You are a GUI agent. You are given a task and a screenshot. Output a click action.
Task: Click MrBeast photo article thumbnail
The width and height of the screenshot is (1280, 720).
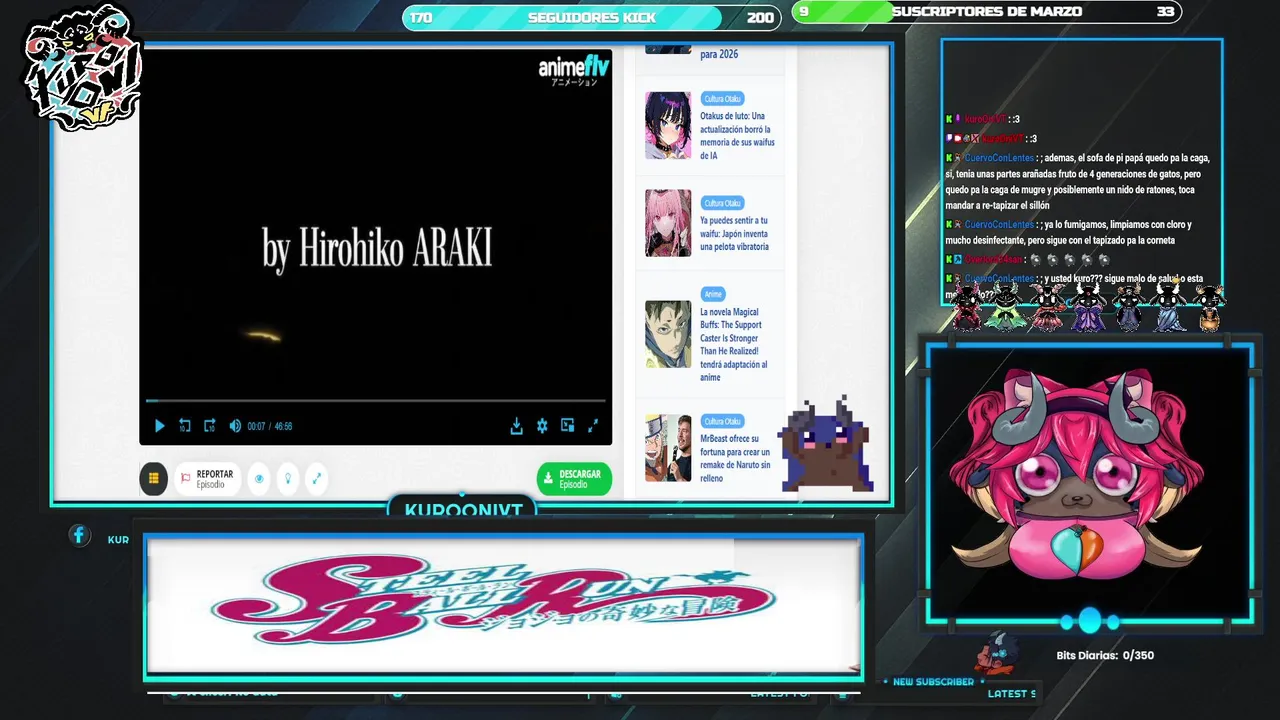(x=668, y=448)
